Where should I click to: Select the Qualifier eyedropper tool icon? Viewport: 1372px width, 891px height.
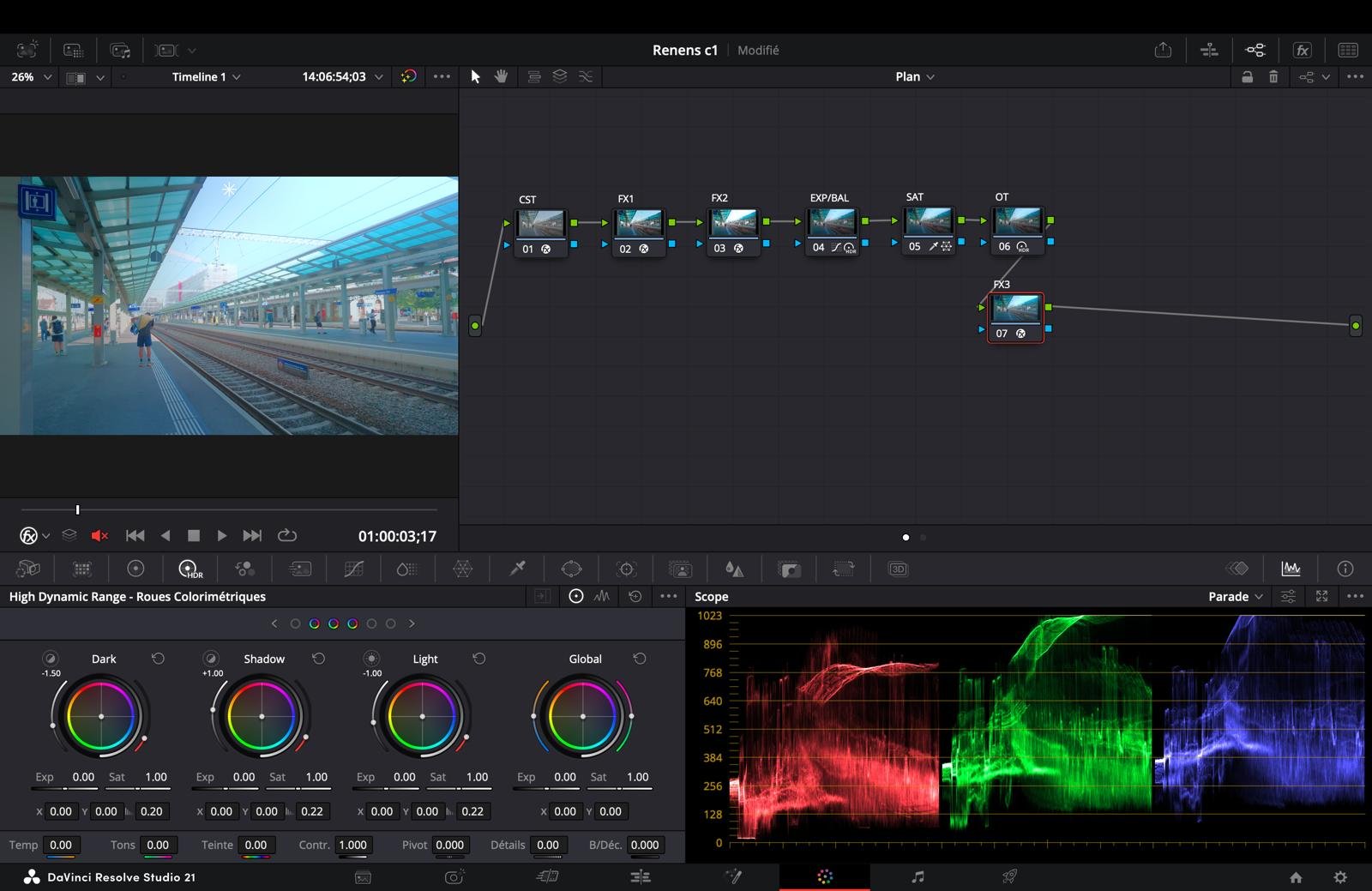coord(517,569)
